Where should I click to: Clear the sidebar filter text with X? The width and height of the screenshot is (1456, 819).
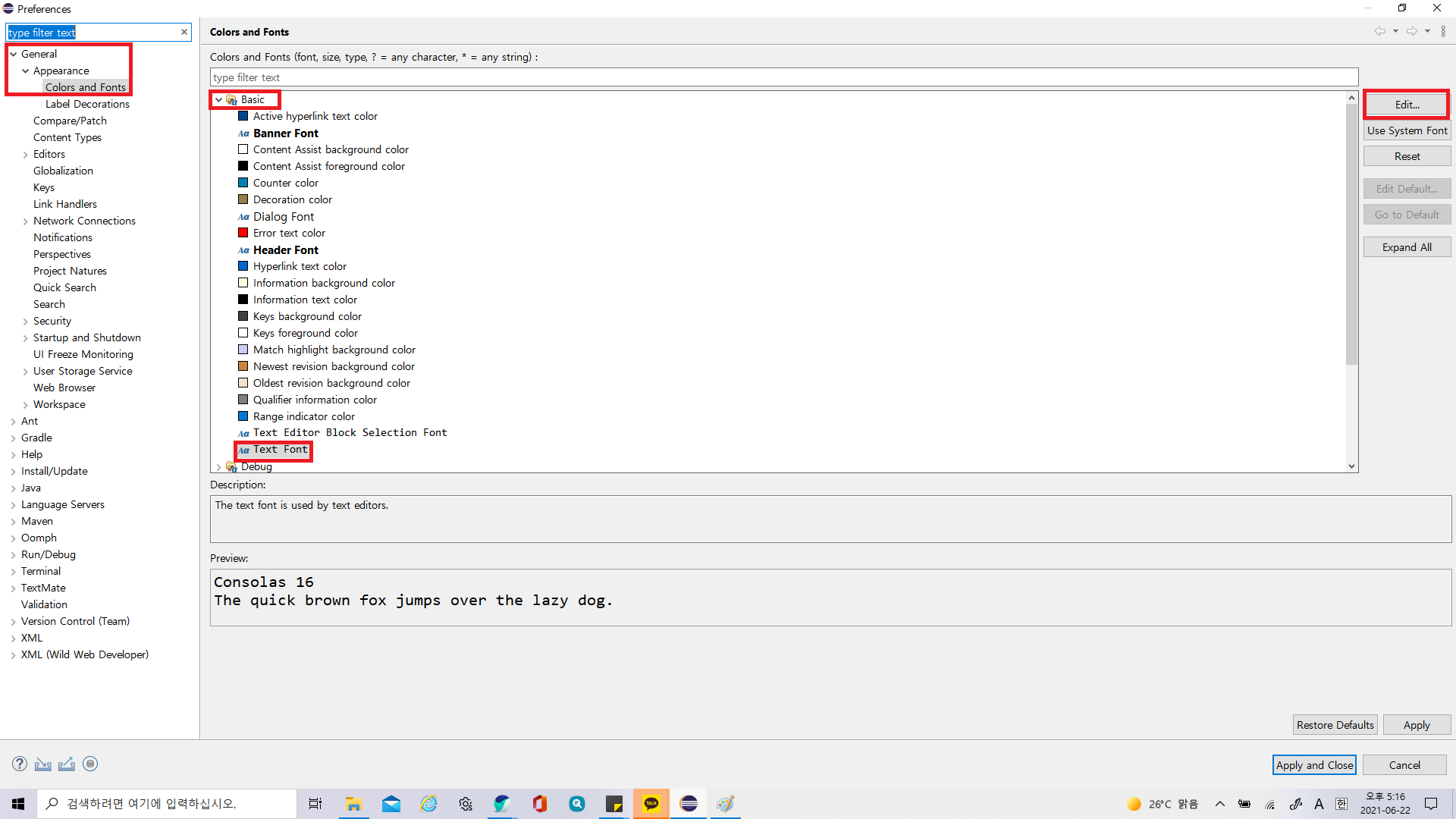184,32
